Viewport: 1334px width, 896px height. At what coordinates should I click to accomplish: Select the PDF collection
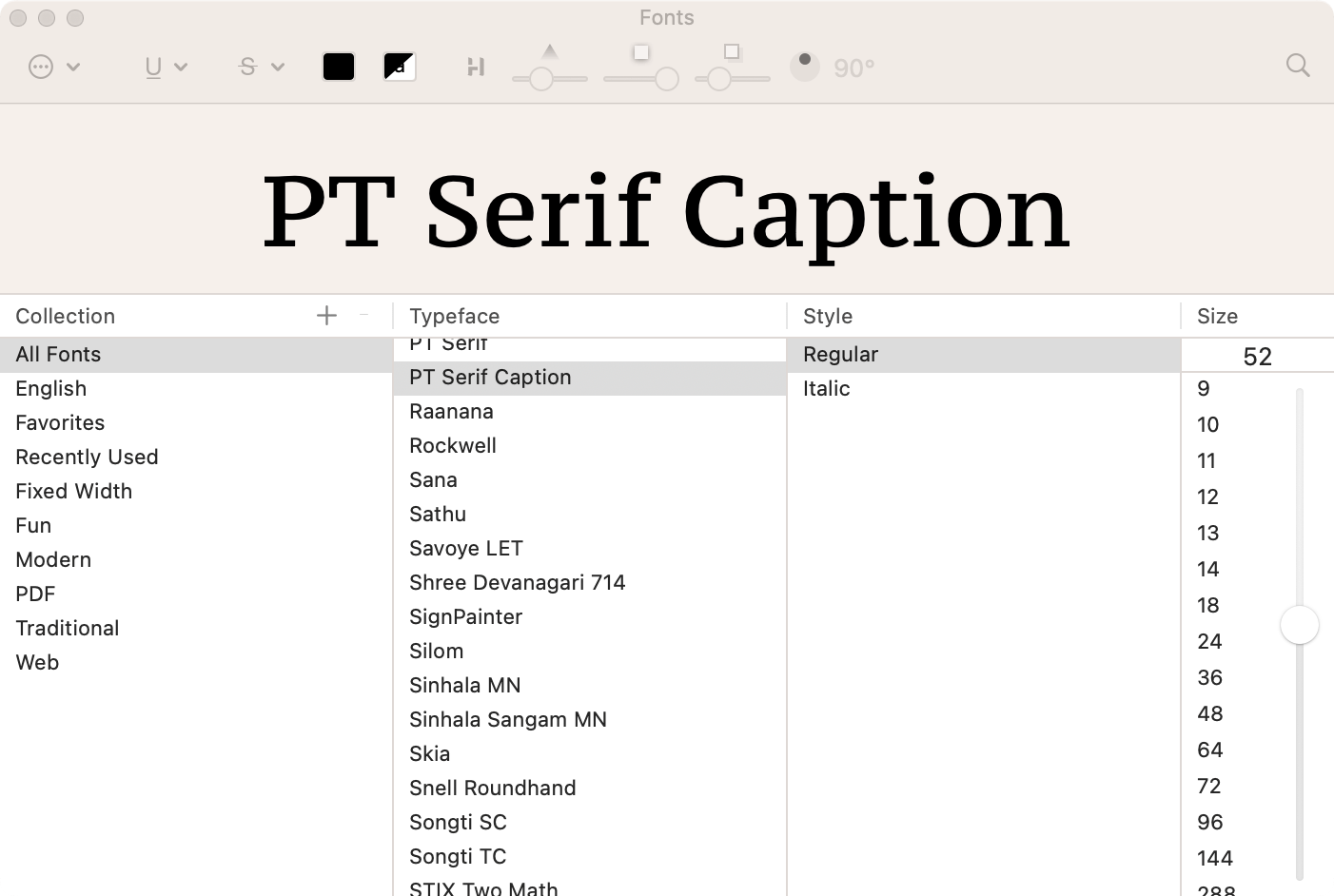click(x=196, y=594)
